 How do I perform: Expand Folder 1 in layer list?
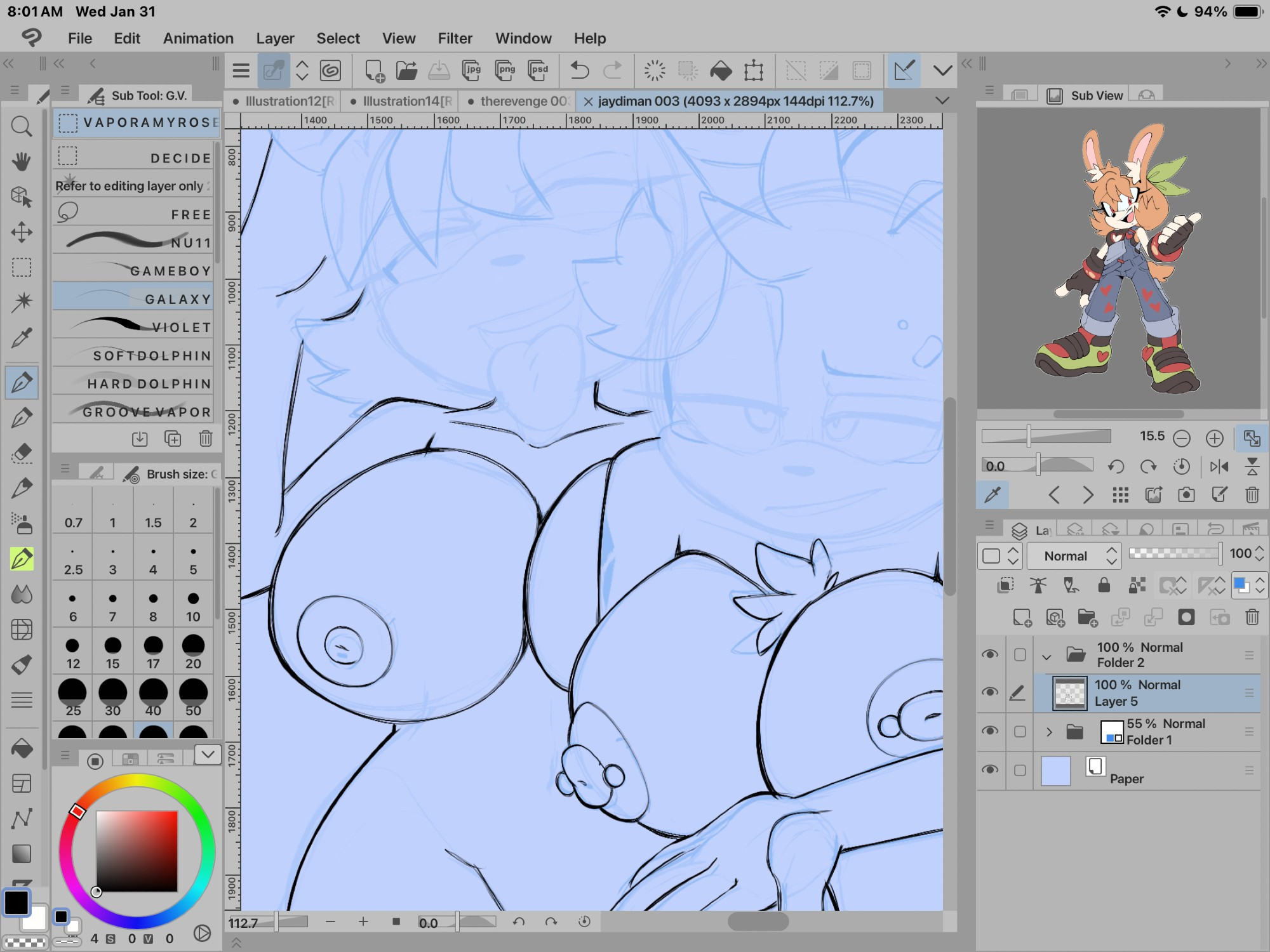pos(1049,732)
